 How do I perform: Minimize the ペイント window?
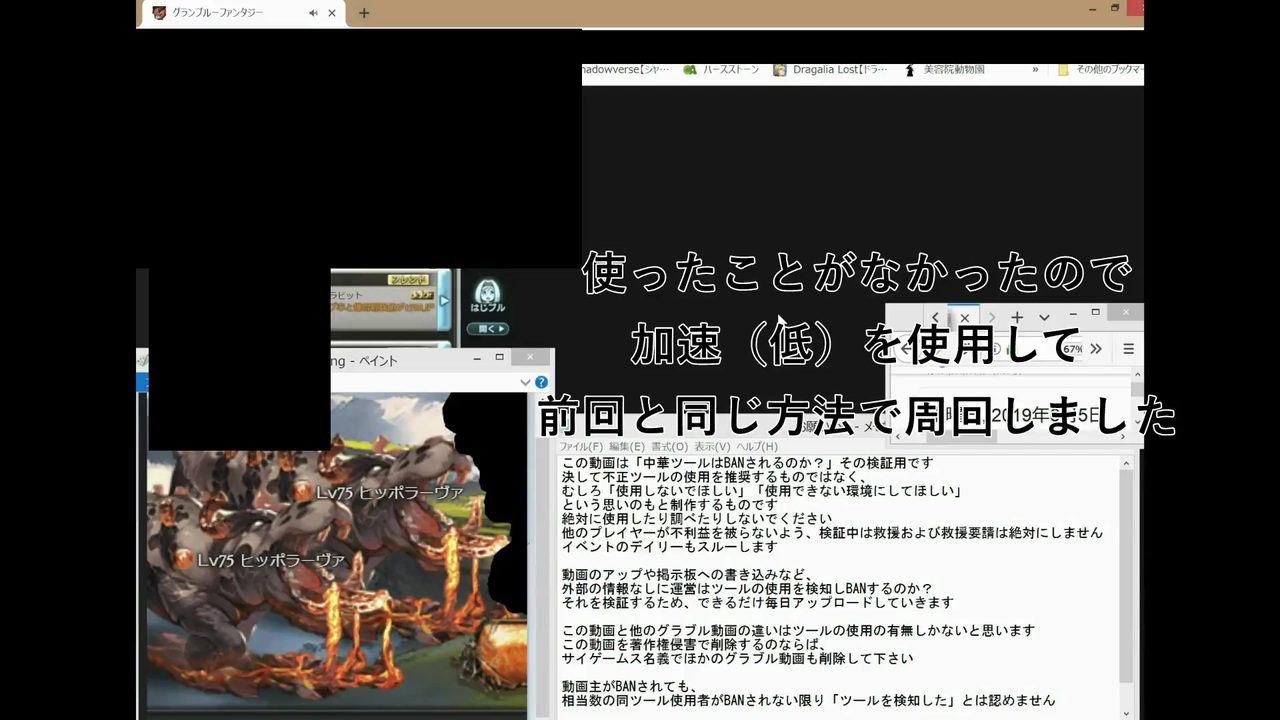476,358
